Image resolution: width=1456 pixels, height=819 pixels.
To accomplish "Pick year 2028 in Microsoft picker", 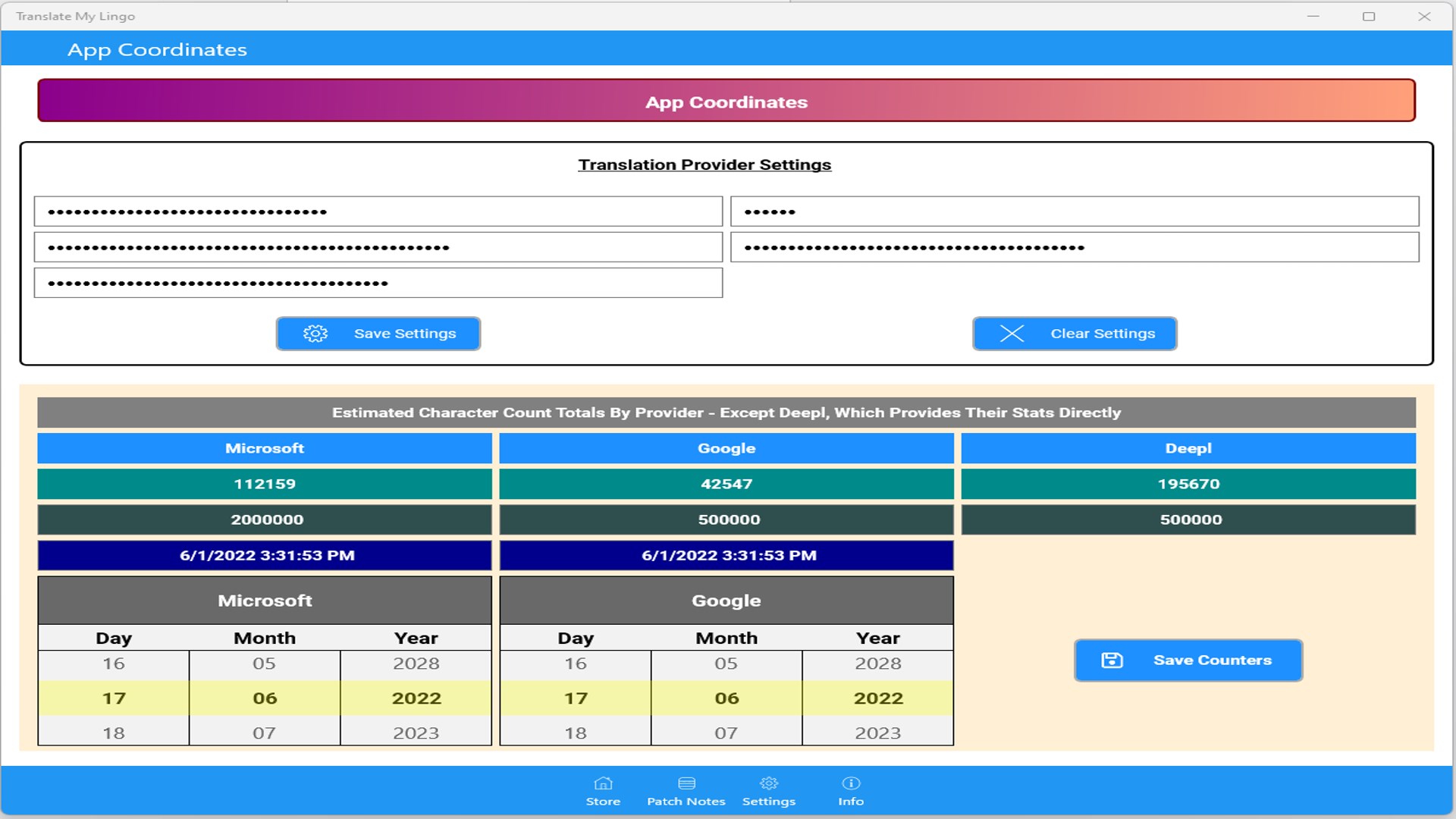I will click(x=416, y=664).
